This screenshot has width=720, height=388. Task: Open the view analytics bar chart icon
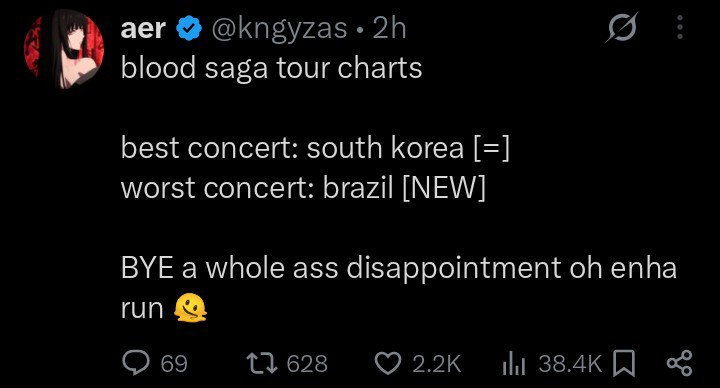coord(514,363)
